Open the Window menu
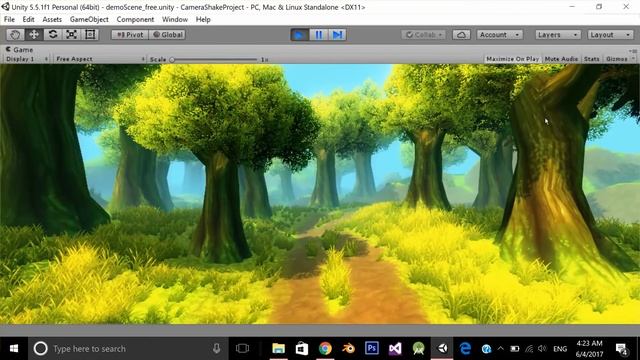This screenshot has height=360, width=640. tap(175, 19)
